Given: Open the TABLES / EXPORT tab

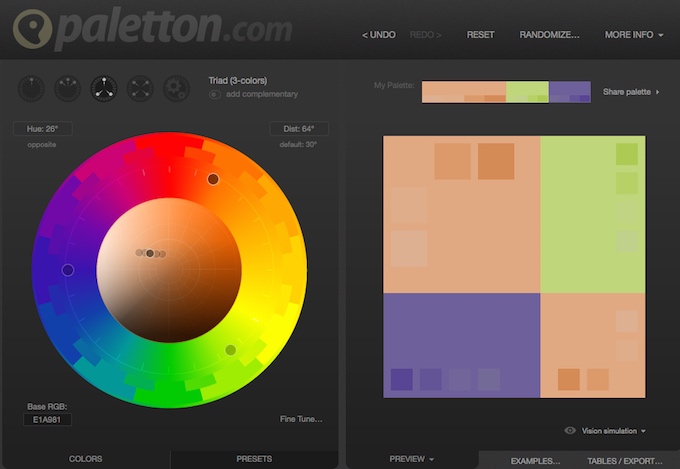Looking at the screenshot, I should 624,461.
